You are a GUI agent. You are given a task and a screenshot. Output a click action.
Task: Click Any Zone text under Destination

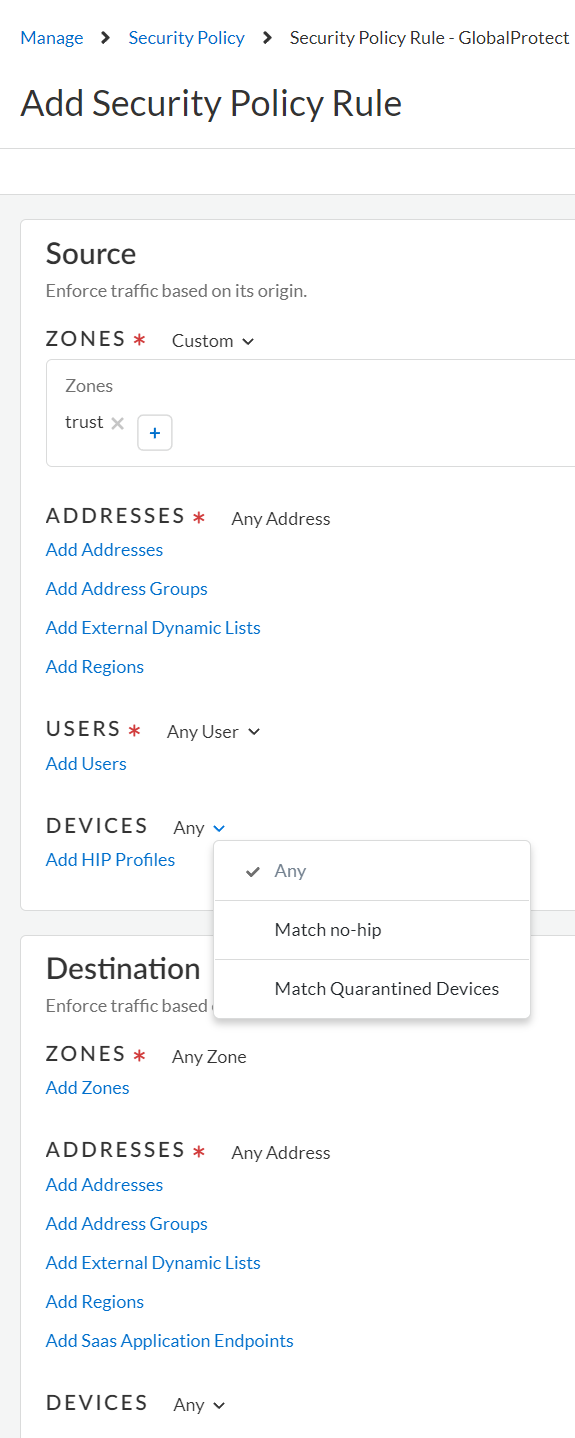209,1057
